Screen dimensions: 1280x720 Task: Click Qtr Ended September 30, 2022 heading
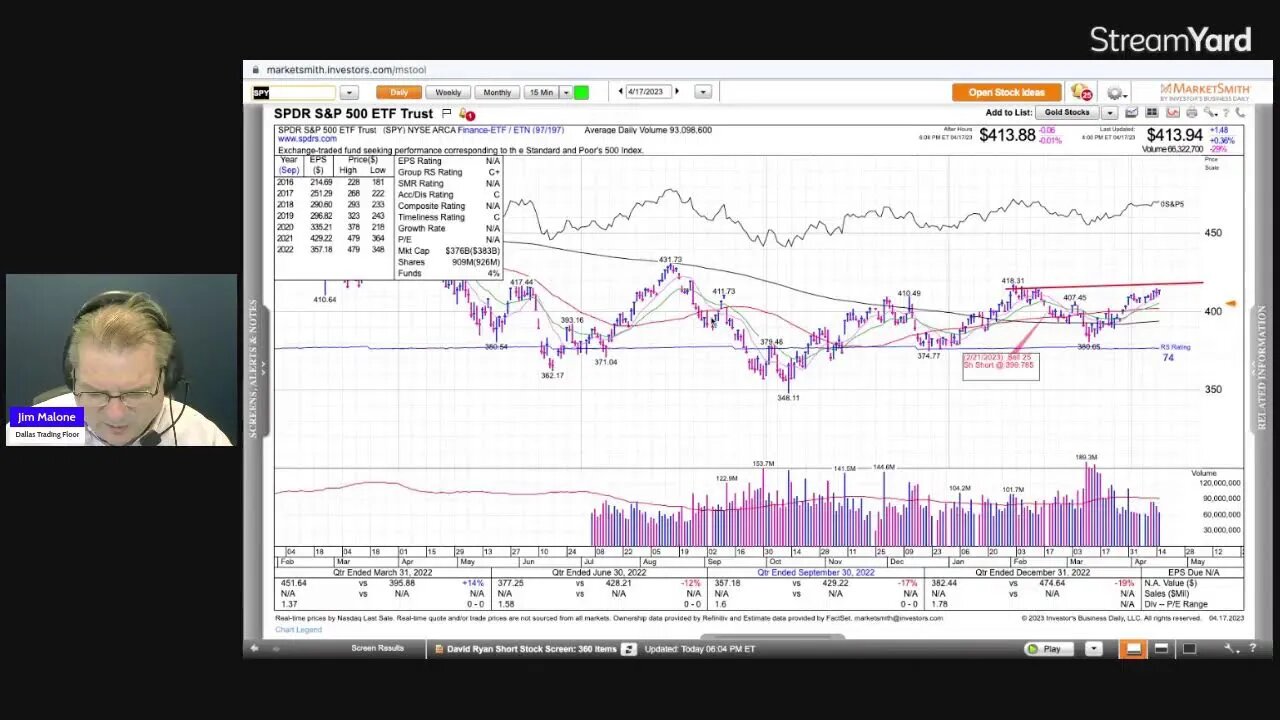816,572
